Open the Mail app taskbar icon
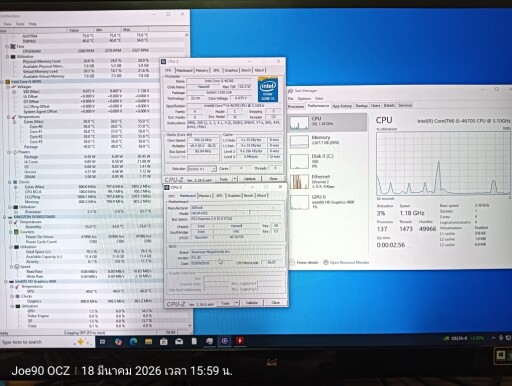 [179, 341]
